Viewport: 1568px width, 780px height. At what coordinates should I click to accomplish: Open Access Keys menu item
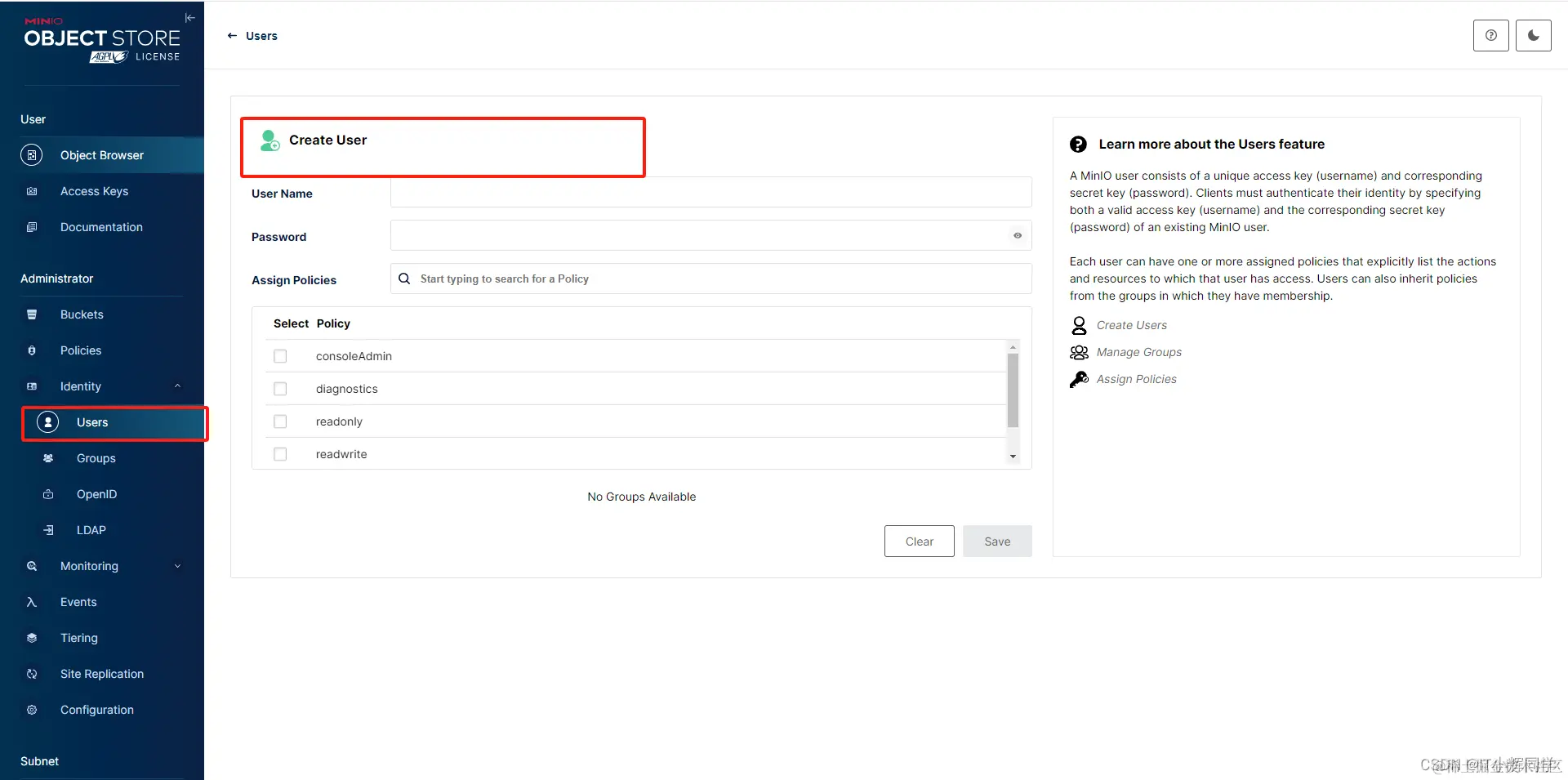coord(102,191)
